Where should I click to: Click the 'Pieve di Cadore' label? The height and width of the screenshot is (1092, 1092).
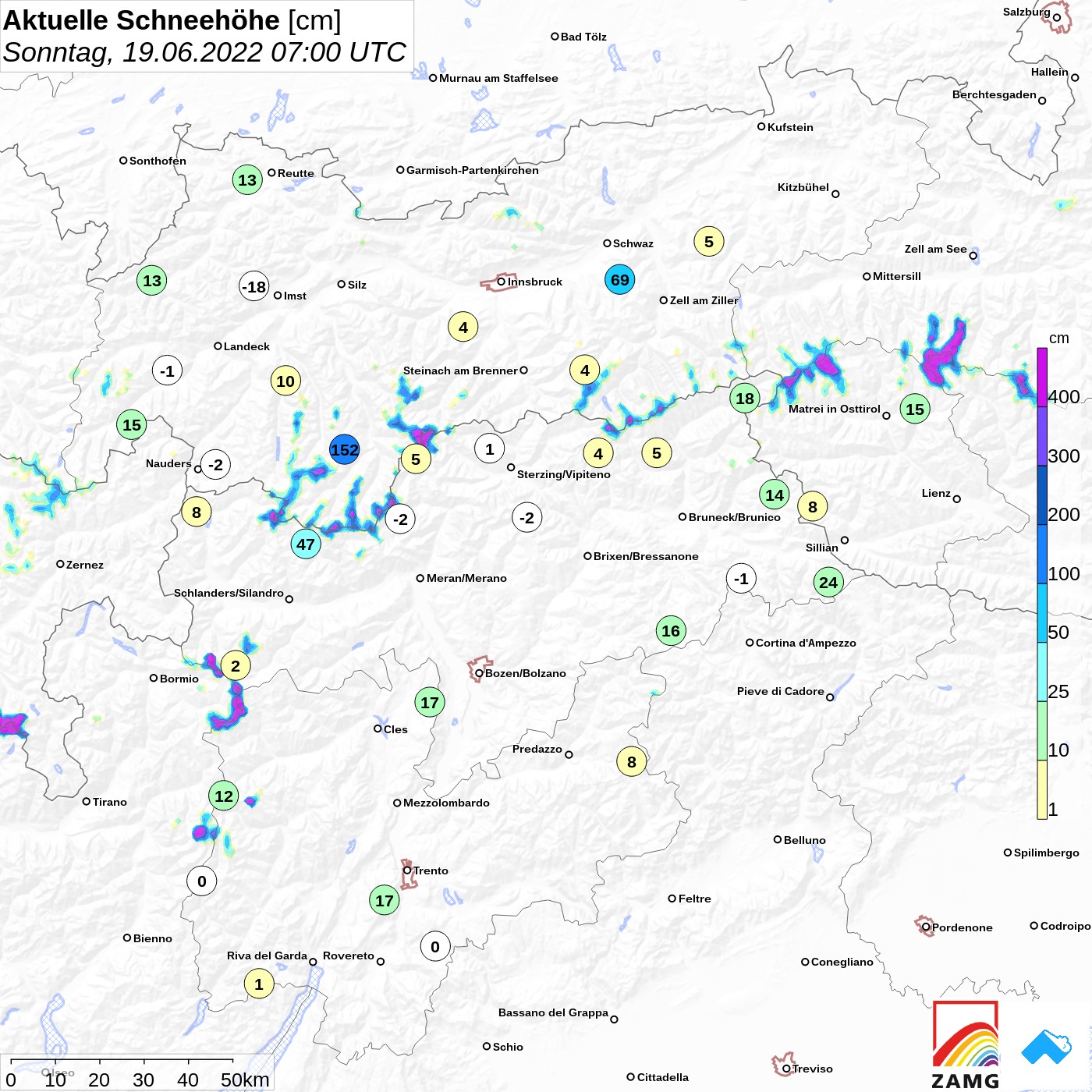781,691
